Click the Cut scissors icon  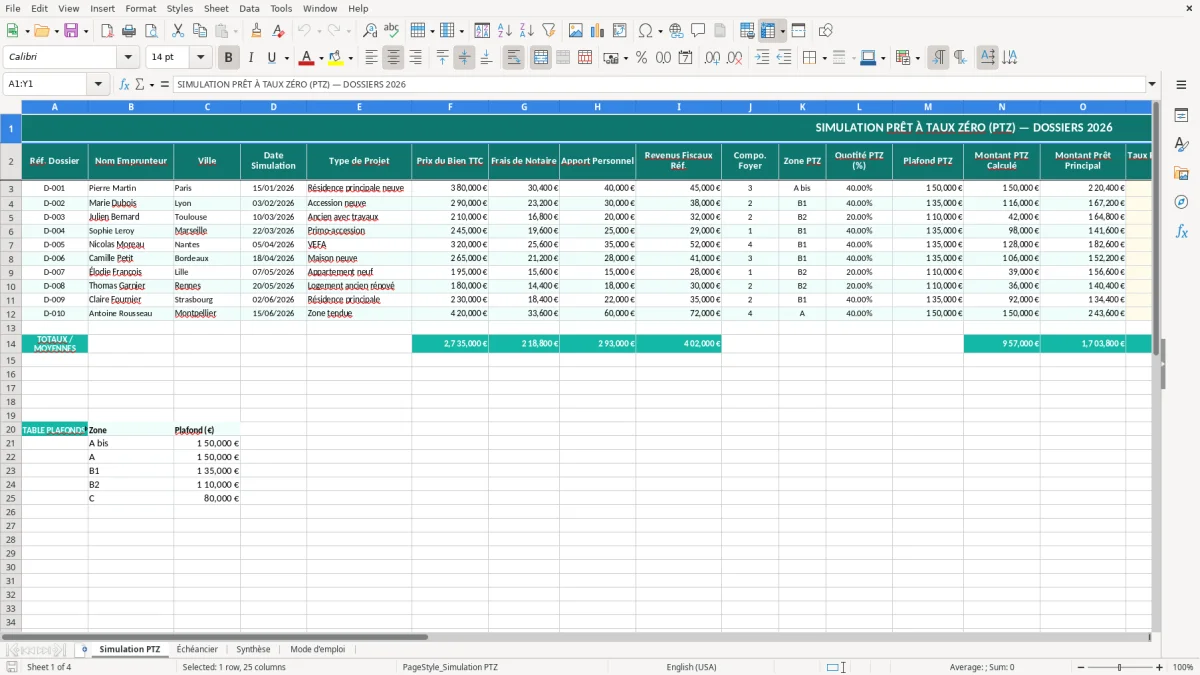click(x=178, y=31)
